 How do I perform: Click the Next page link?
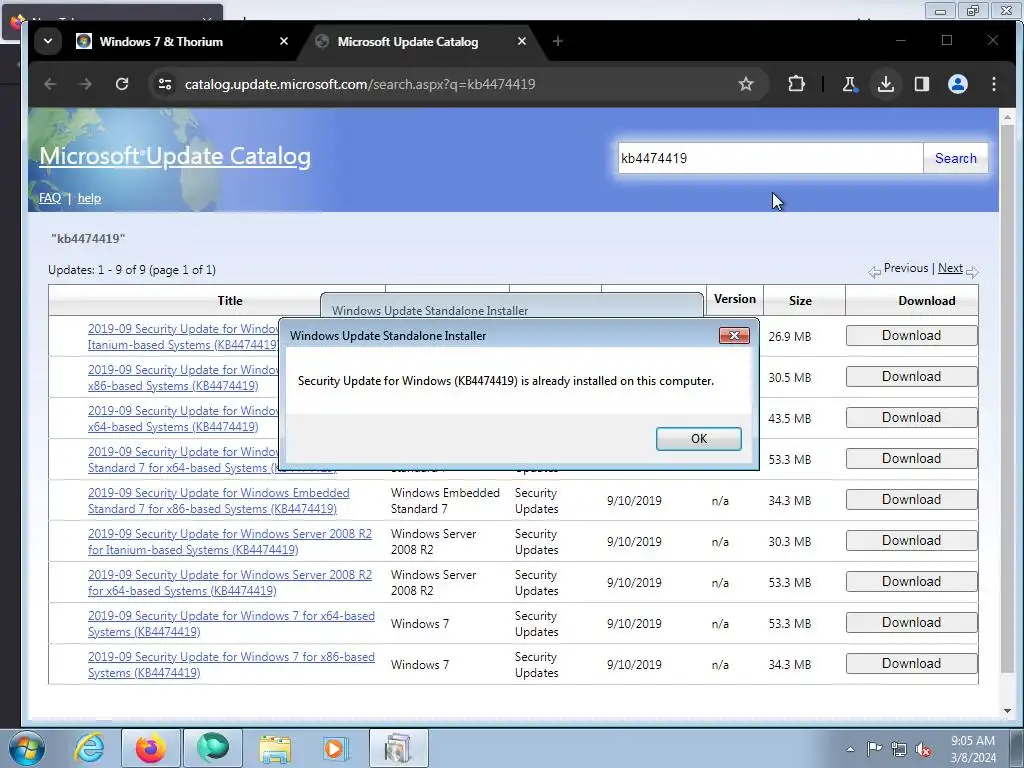coord(950,268)
